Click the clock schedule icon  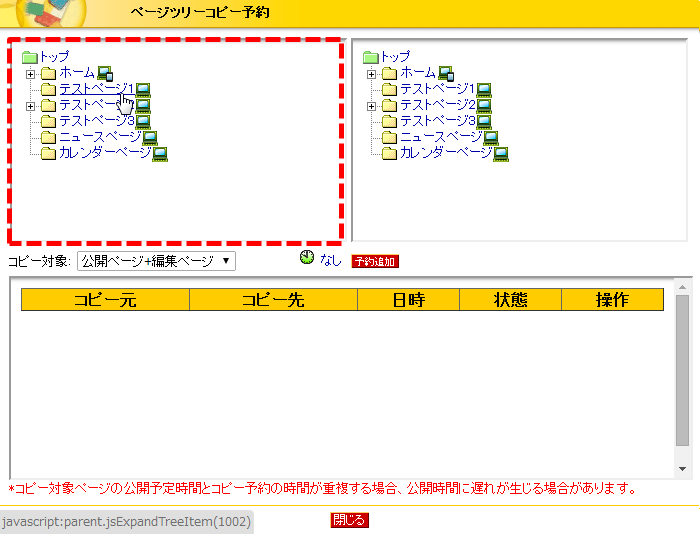307,257
